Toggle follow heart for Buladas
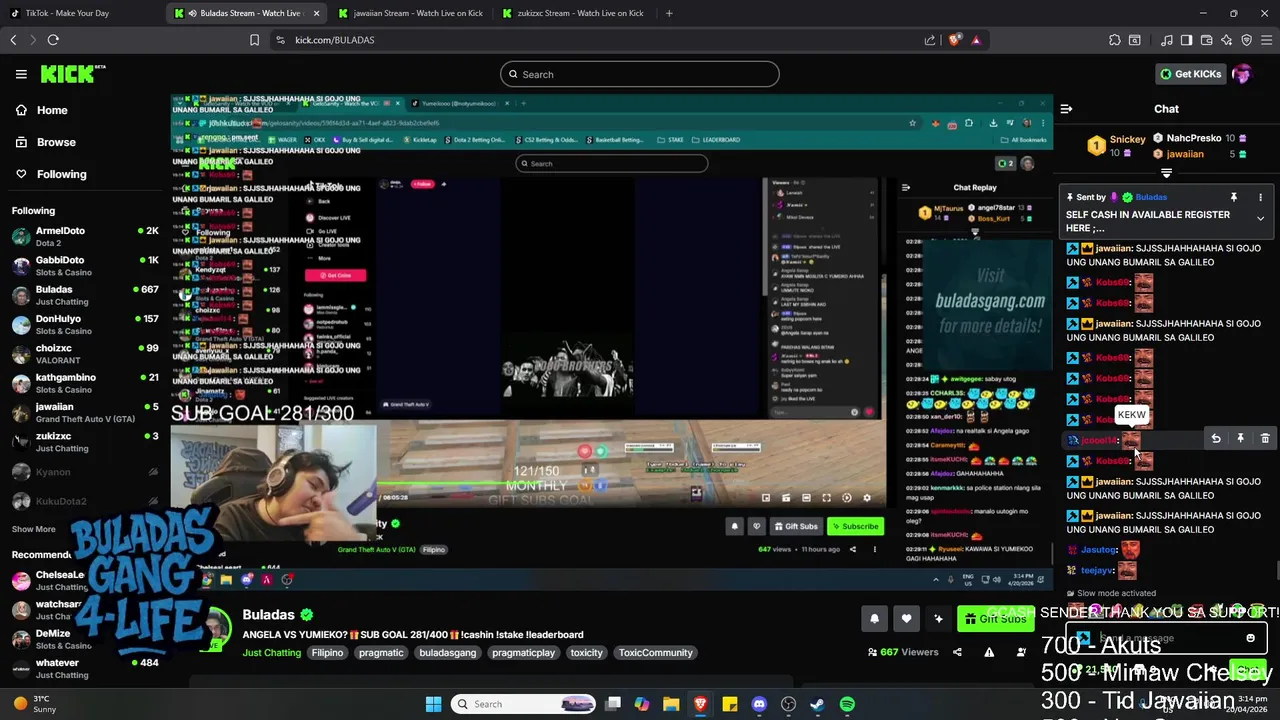 906,619
